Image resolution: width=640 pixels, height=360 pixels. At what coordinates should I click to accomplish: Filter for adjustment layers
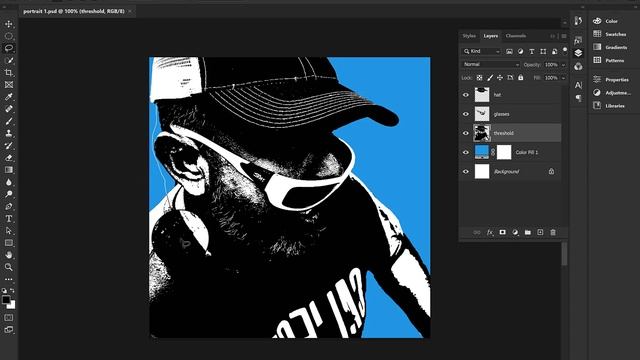pyautogui.click(x=520, y=51)
